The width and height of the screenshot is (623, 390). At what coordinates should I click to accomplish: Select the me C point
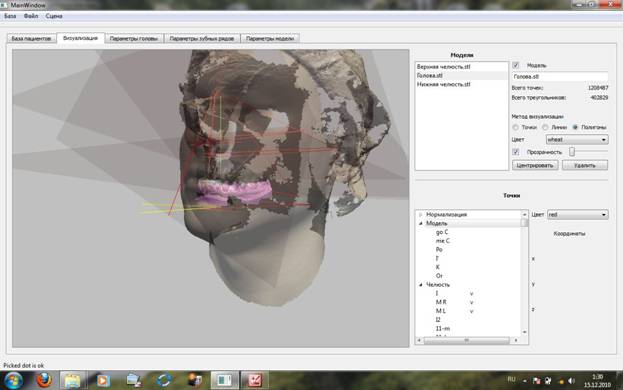443,241
